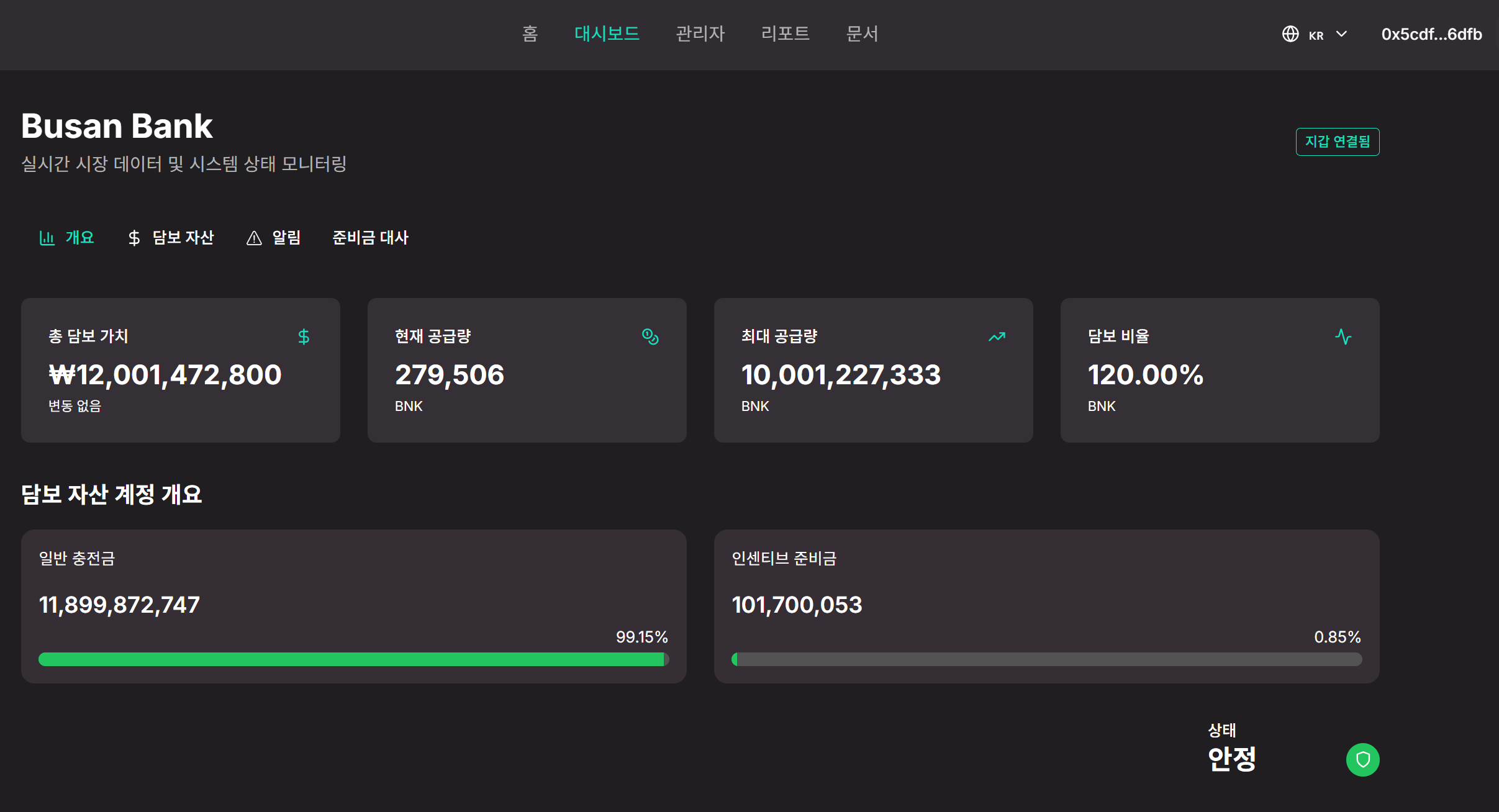
Task: Expand language chevron next to KR
Action: point(1341,34)
